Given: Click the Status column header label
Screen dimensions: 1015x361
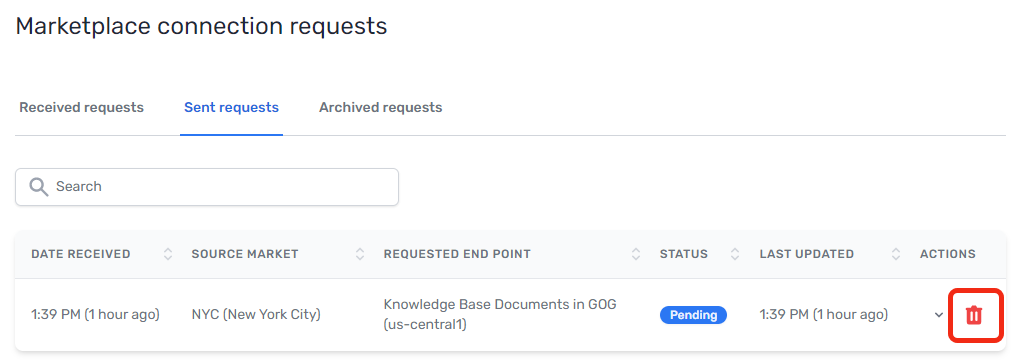Looking at the screenshot, I should [684, 254].
